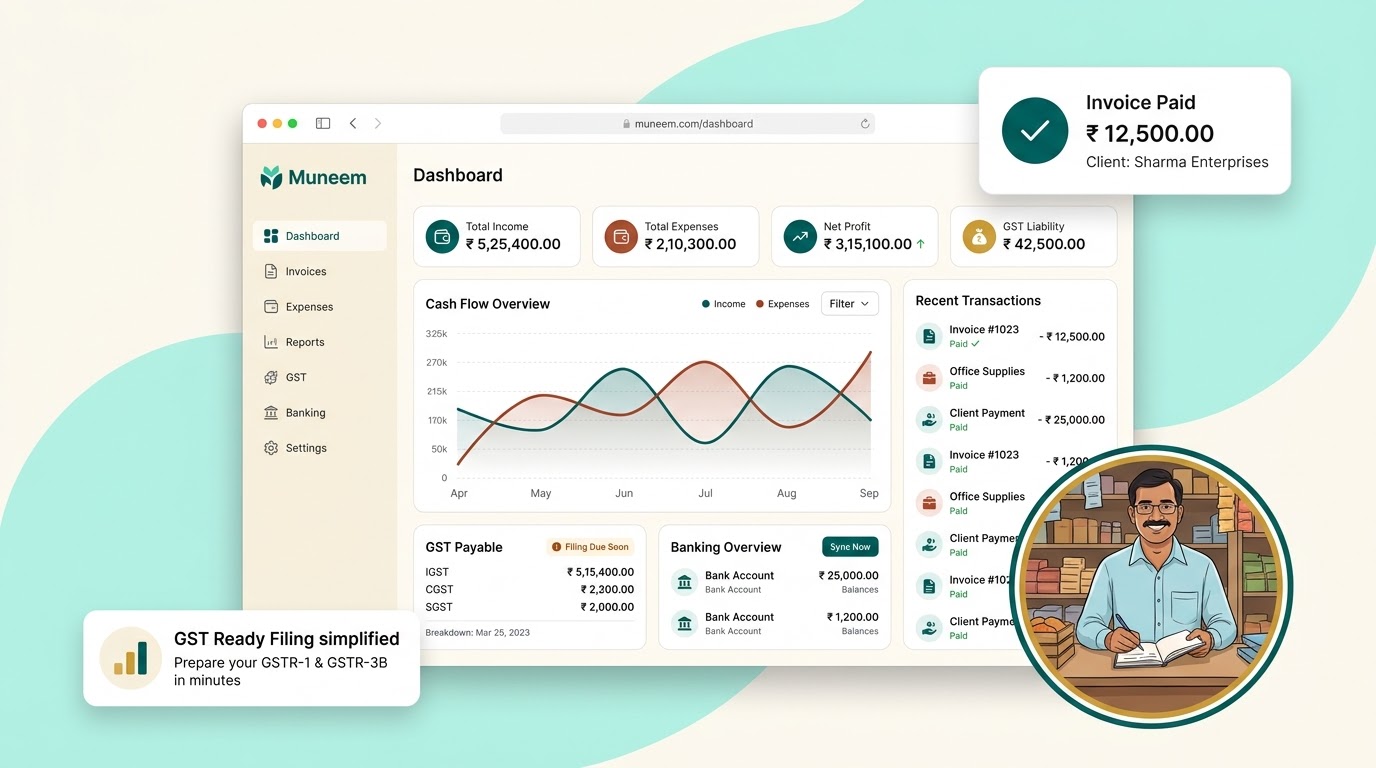Click the IGST amount ₹ 5,15,400.00
Screen dimensions: 1376x768
[x=600, y=572]
